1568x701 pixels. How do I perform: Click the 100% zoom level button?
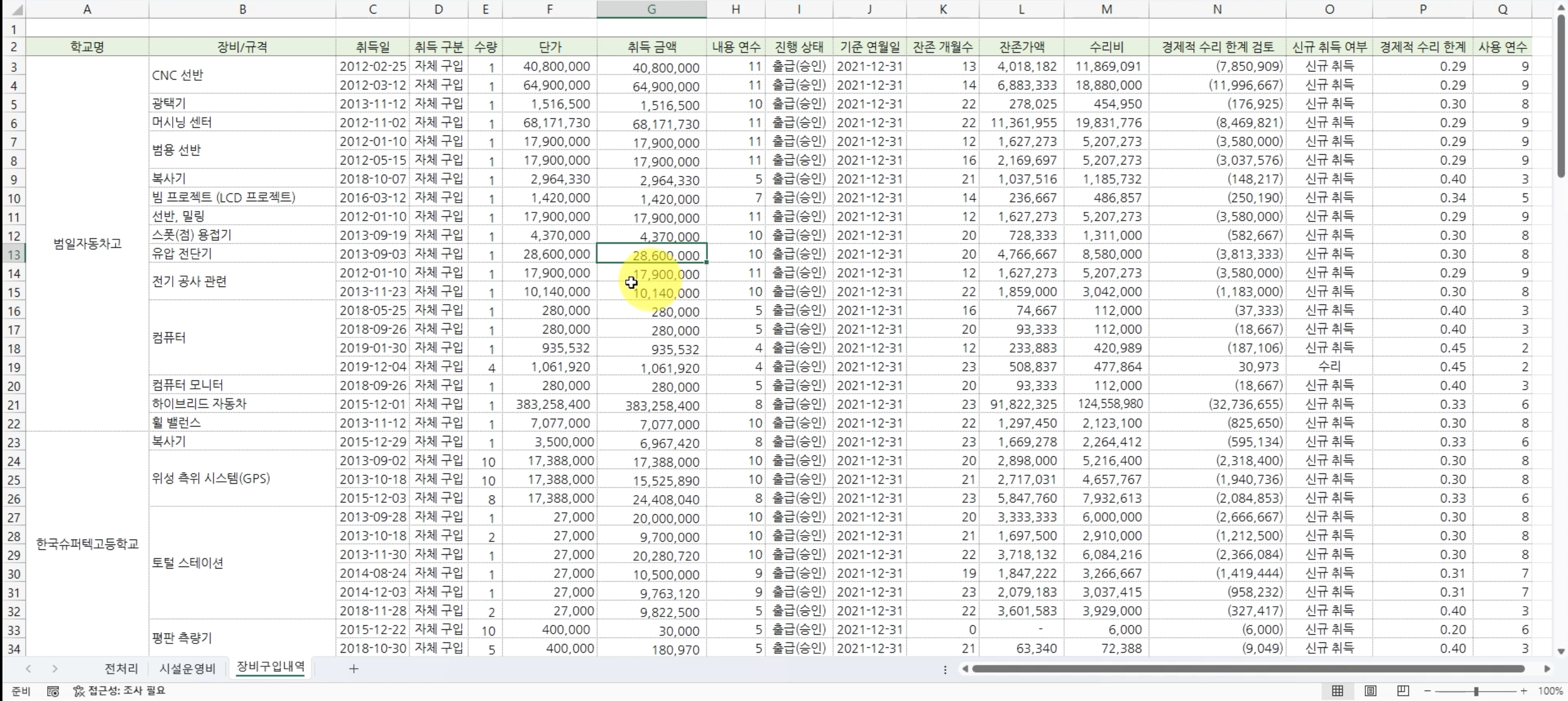(1550, 691)
